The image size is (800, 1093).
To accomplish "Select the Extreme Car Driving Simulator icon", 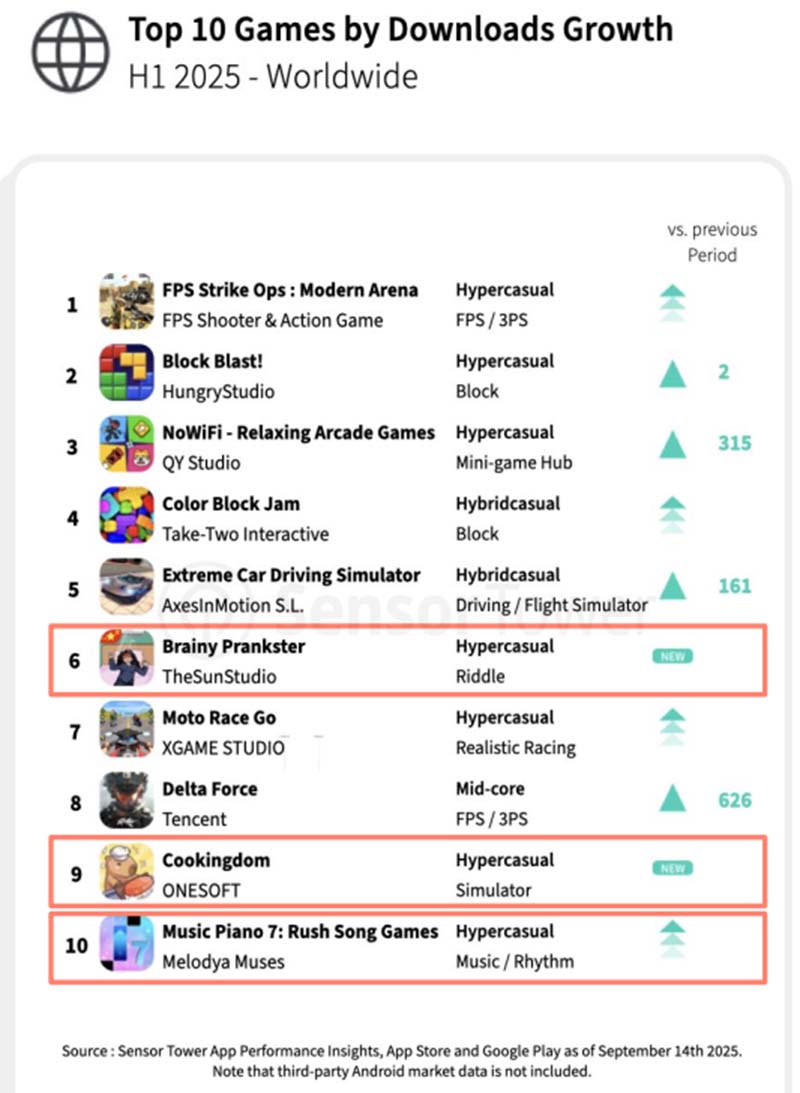I will [x=127, y=586].
